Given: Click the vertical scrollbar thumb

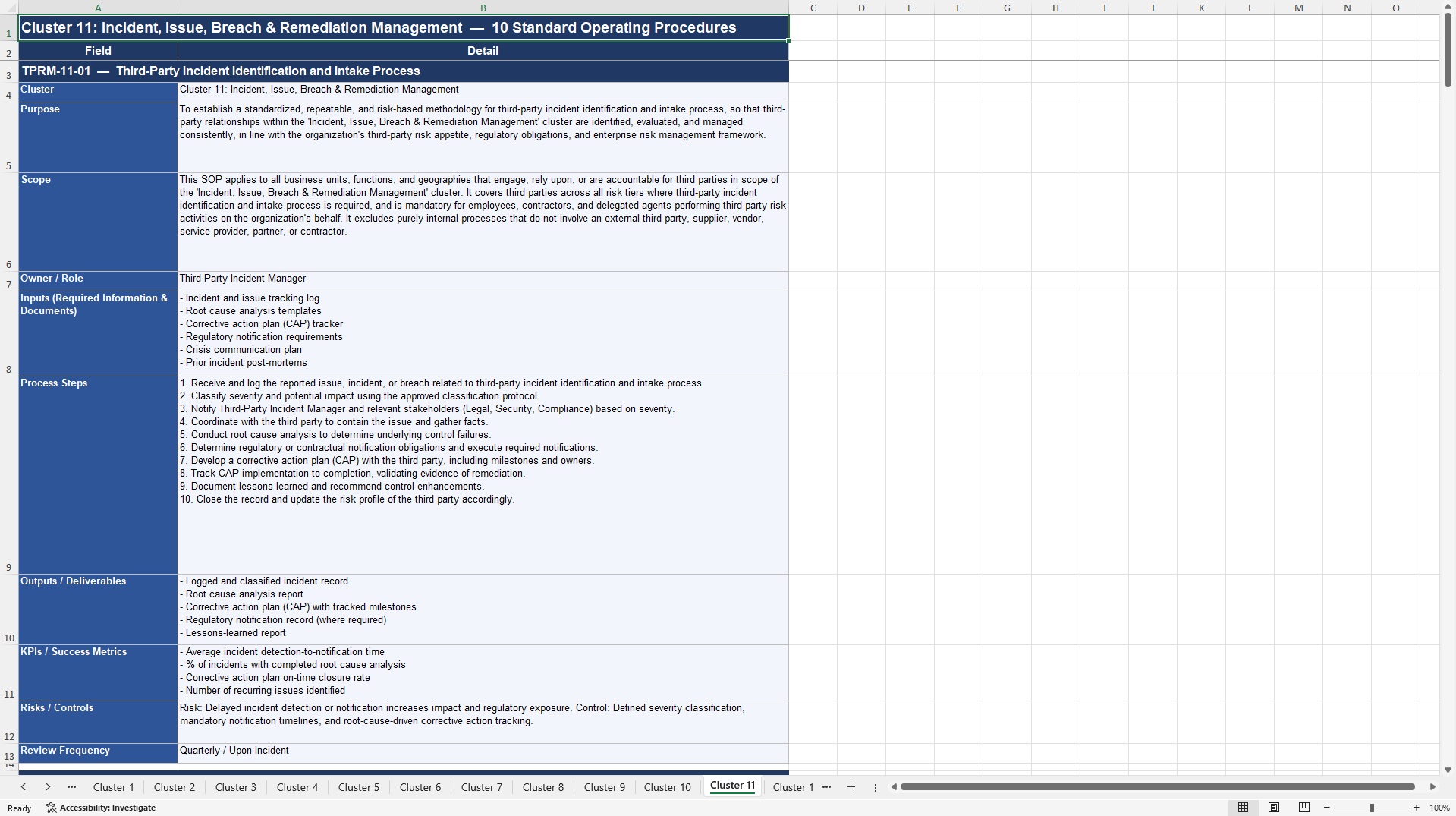Looking at the screenshot, I should point(1448,50).
